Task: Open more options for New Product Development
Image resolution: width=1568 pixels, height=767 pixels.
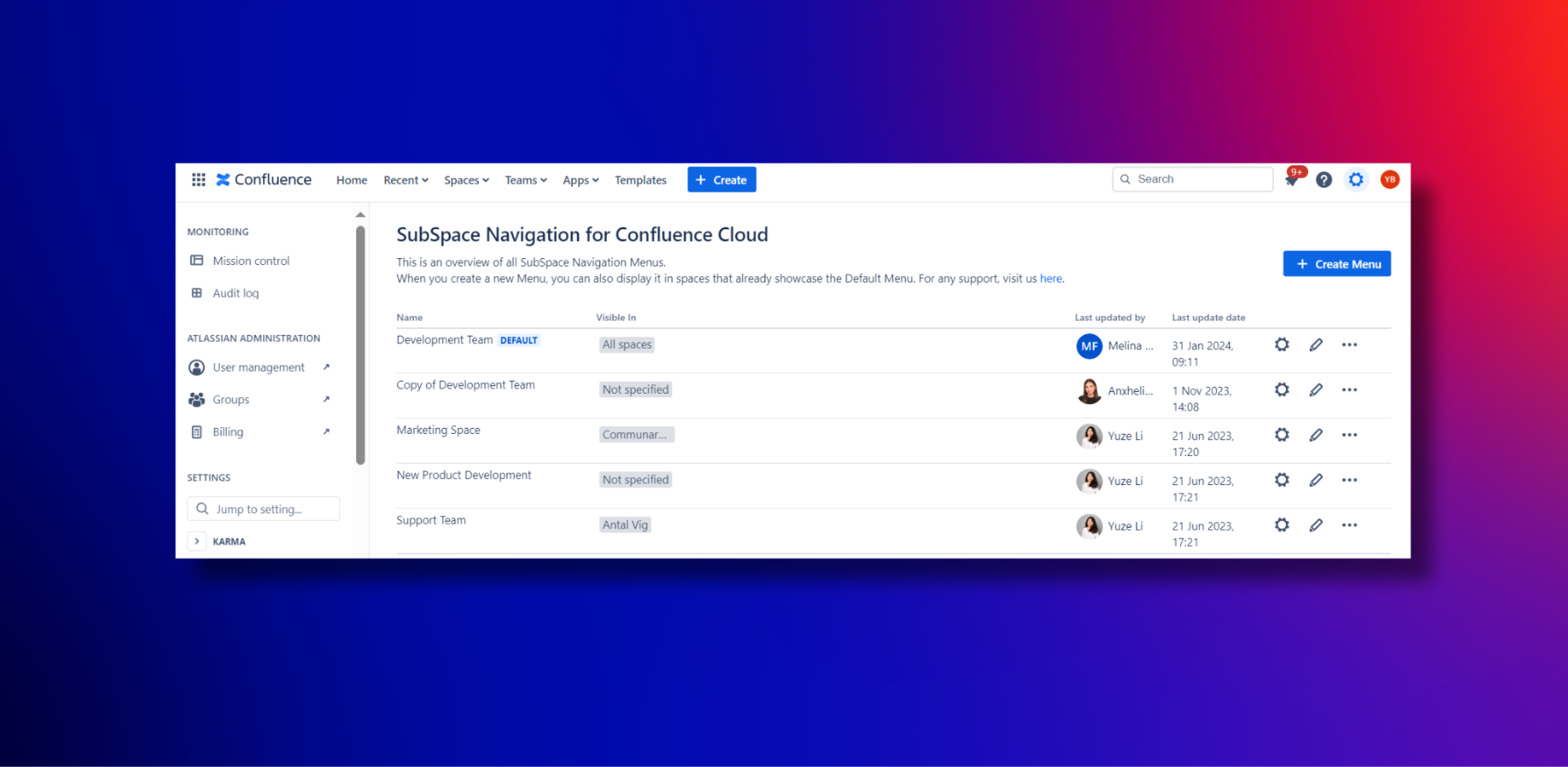Action: [x=1350, y=481]
